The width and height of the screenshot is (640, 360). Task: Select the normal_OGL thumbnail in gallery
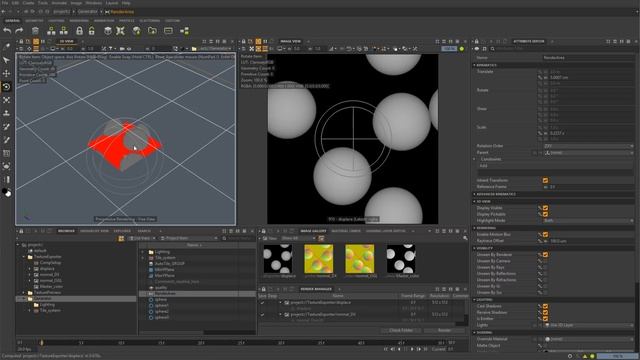pyautogui.click(x=360, y=258)
